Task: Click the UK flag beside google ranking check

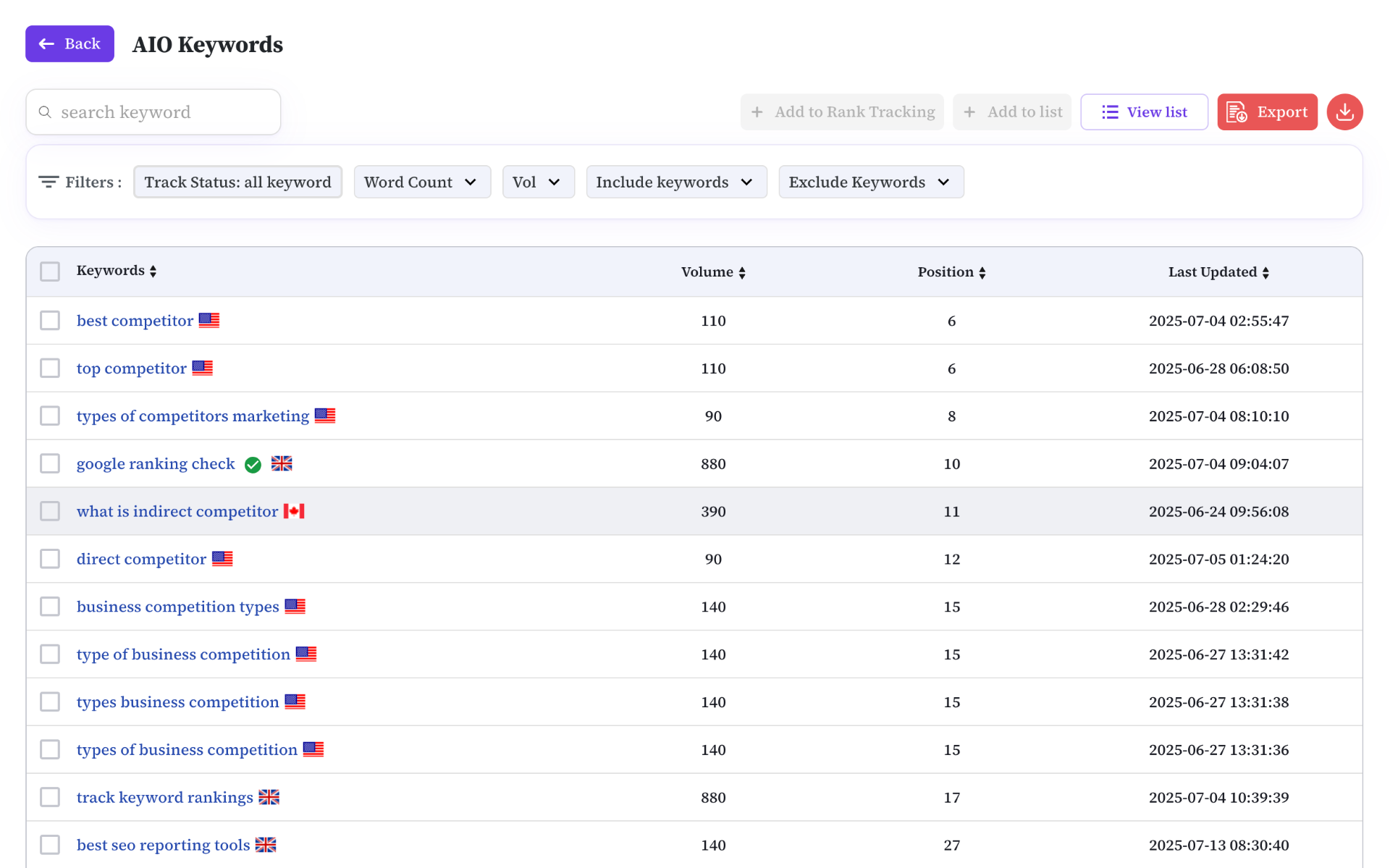Action: pos(282,463)
